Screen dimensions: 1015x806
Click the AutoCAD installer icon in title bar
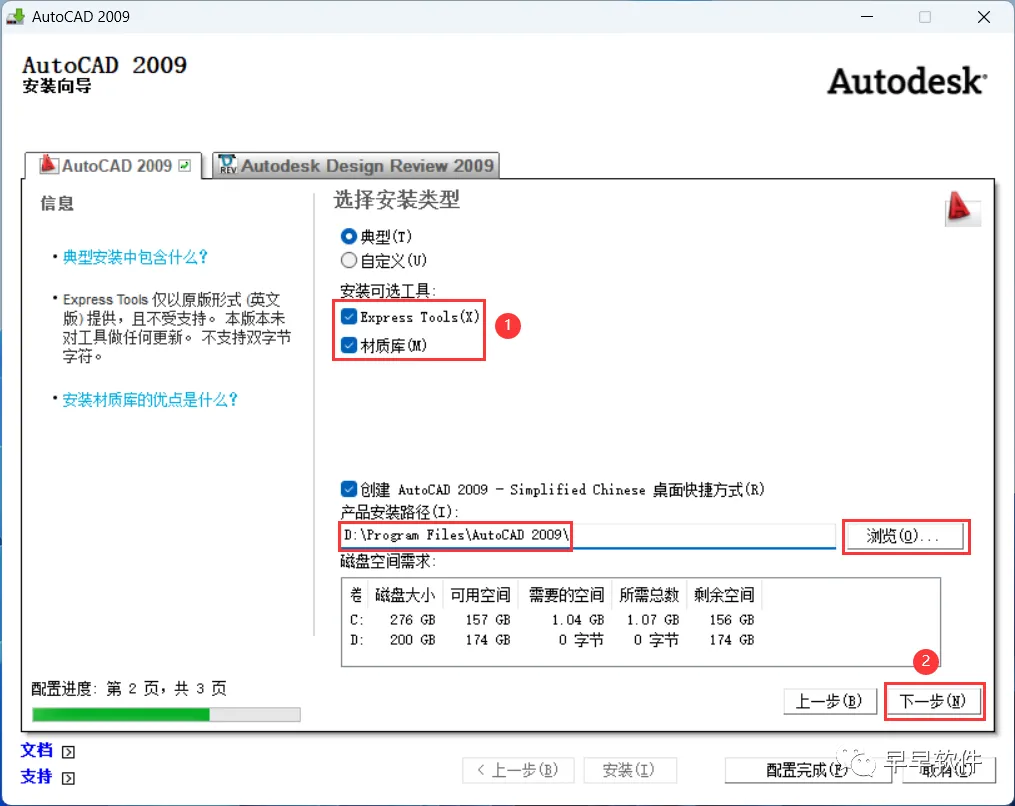point(16,16)
